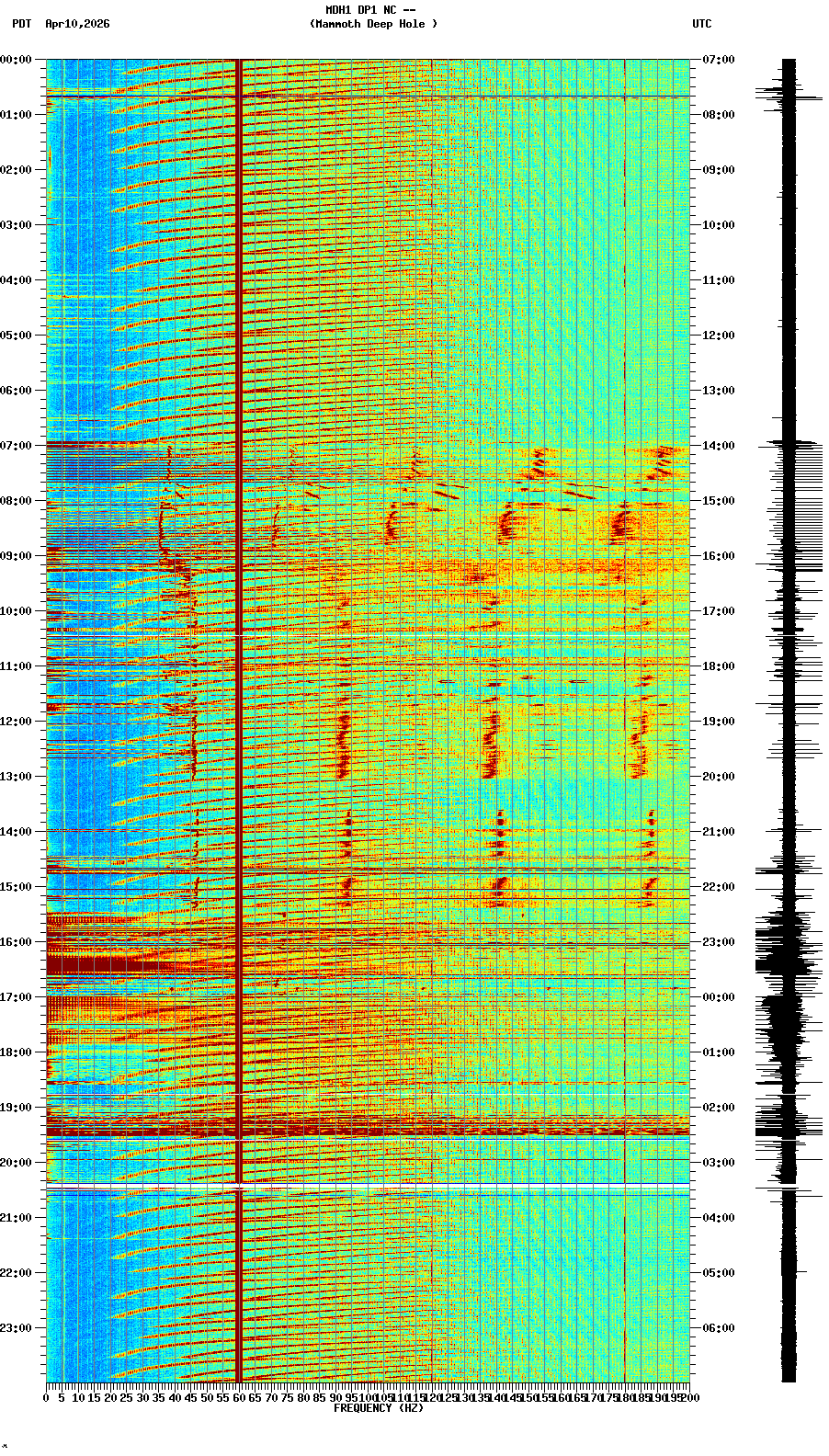Screen dimensions: 829x1456
Task: Click the 21:00 UTC time label
Action: (x=719, y=832)
